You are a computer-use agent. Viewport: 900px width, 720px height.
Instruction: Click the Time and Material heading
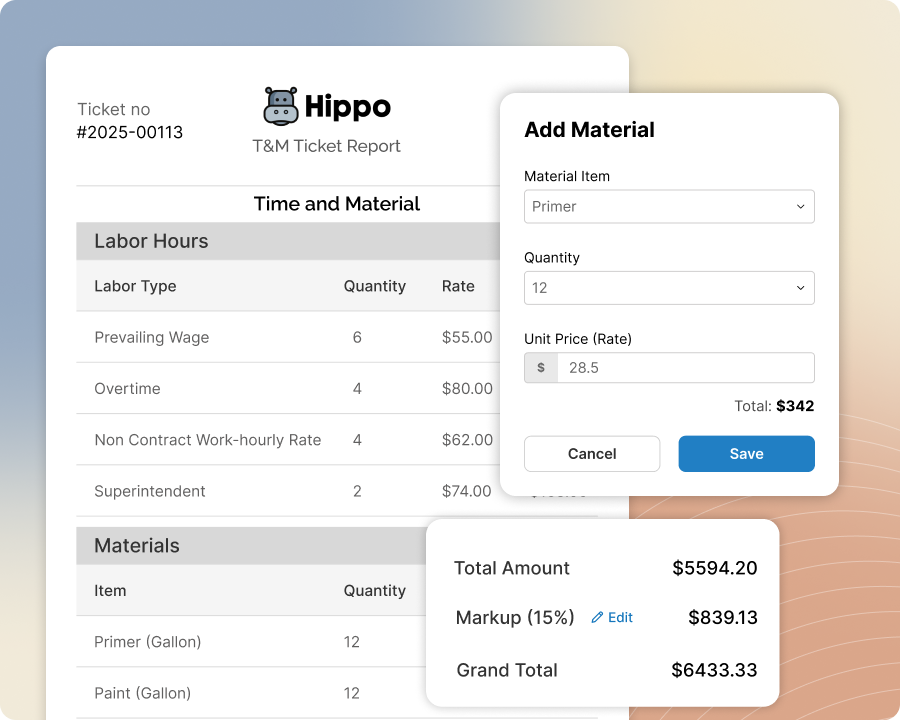337,204
